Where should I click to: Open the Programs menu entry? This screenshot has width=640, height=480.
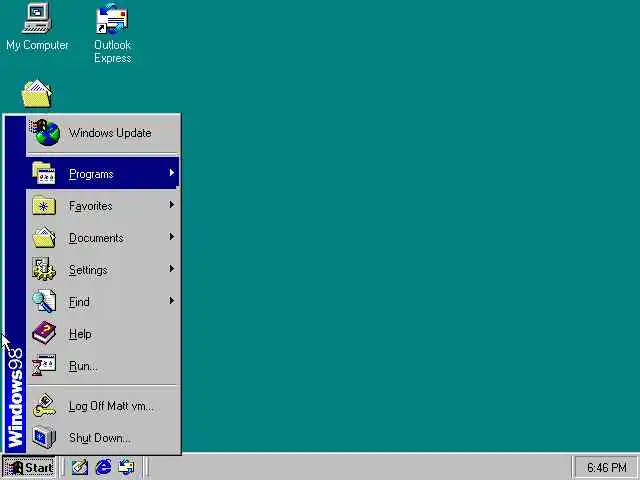103,173
